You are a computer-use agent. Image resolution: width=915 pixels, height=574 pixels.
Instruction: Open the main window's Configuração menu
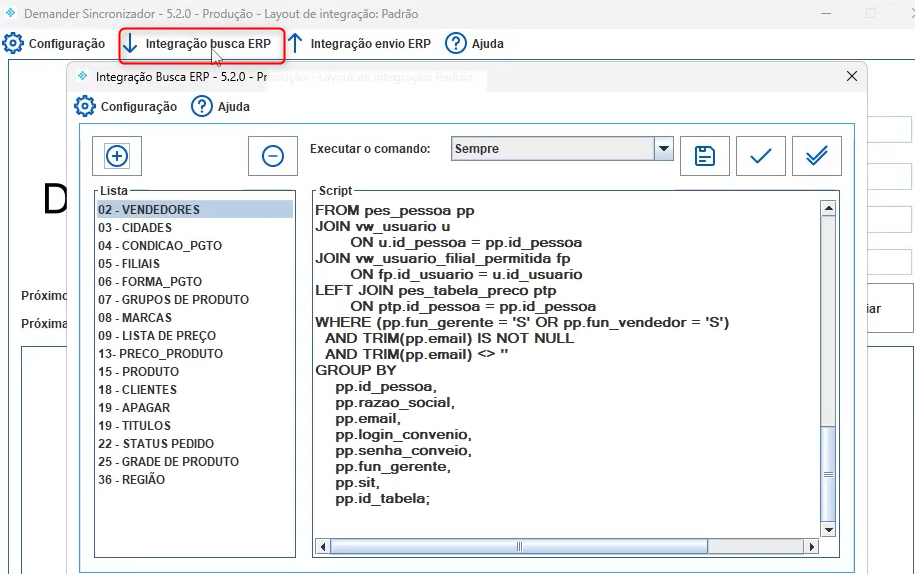click(x=54, y=44)
